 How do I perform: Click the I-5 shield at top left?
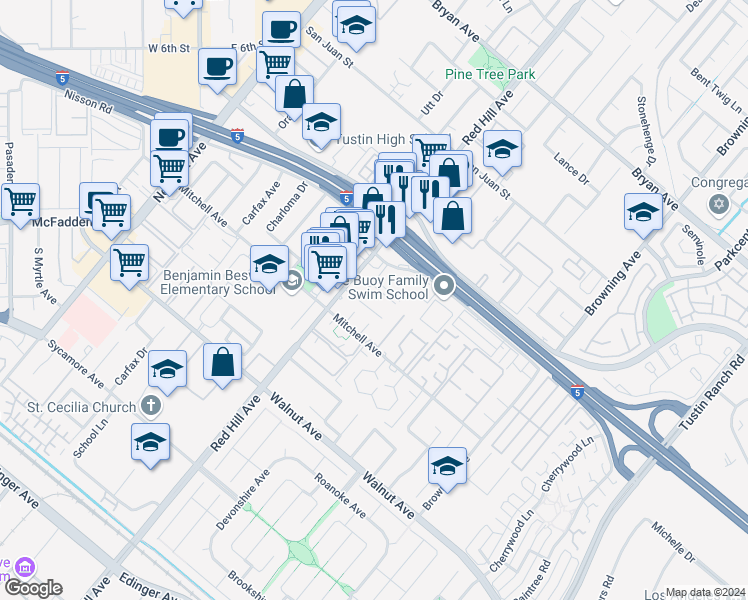62,78
